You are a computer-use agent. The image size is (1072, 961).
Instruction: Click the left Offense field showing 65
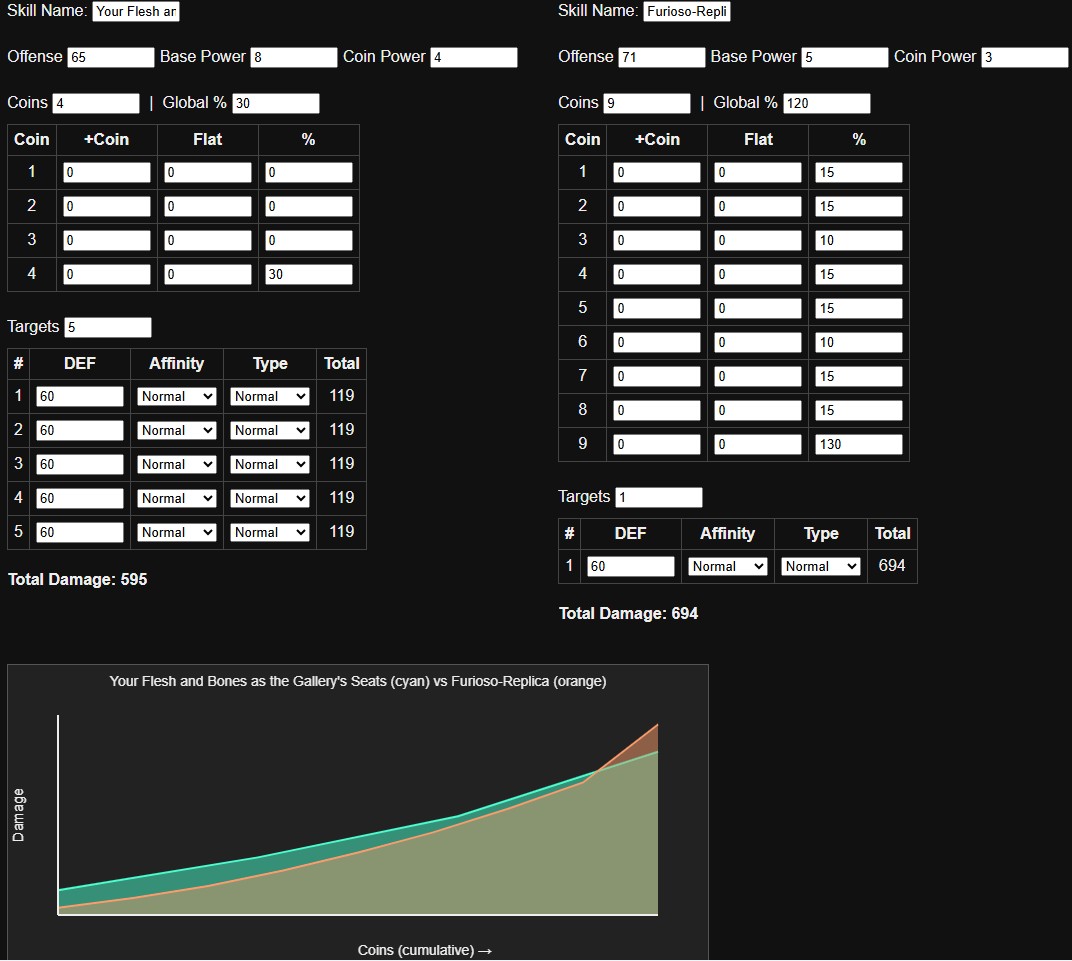click(x=111, y=57)
